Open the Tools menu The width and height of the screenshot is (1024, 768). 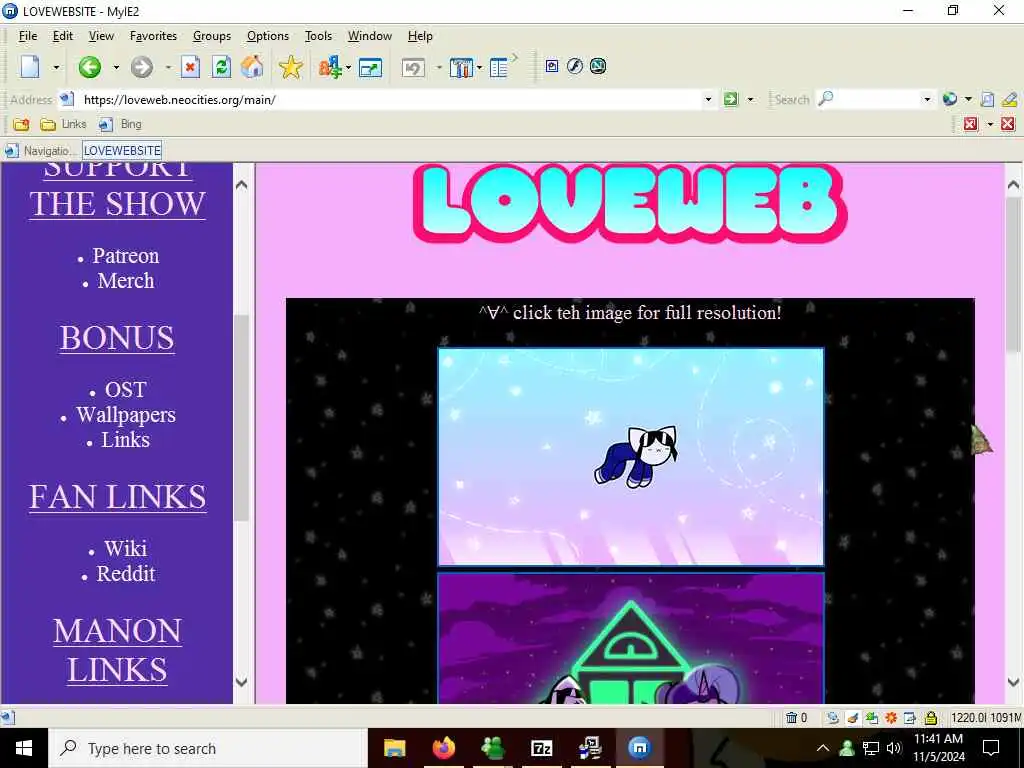click(318, 36)
